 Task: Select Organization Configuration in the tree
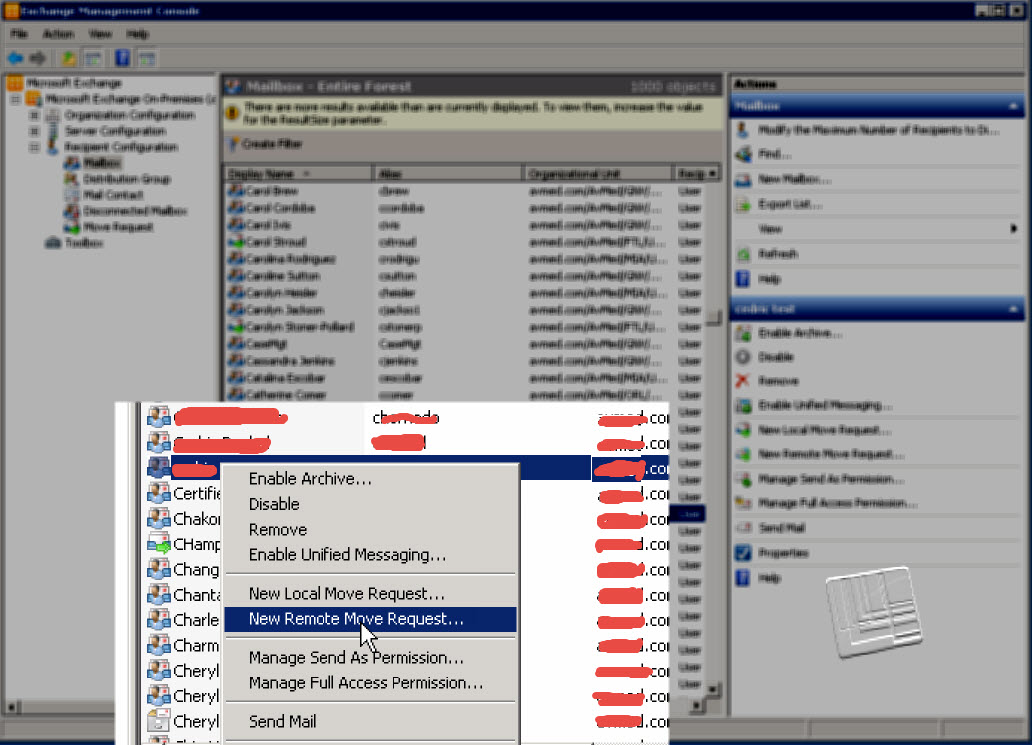point(130,115)
